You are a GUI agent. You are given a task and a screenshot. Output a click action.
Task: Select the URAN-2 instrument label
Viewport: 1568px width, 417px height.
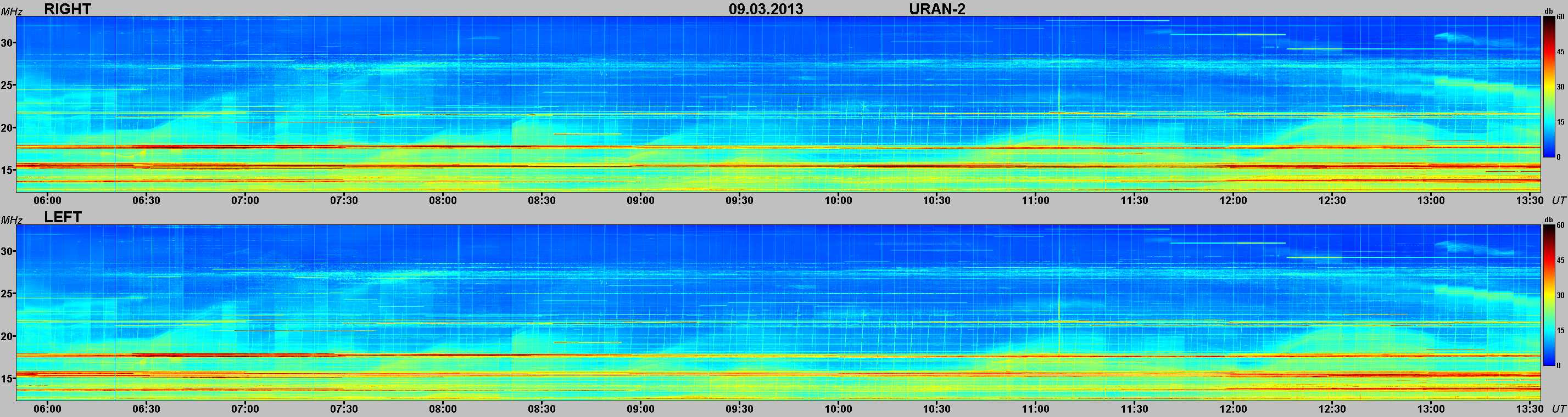point(937,9)
